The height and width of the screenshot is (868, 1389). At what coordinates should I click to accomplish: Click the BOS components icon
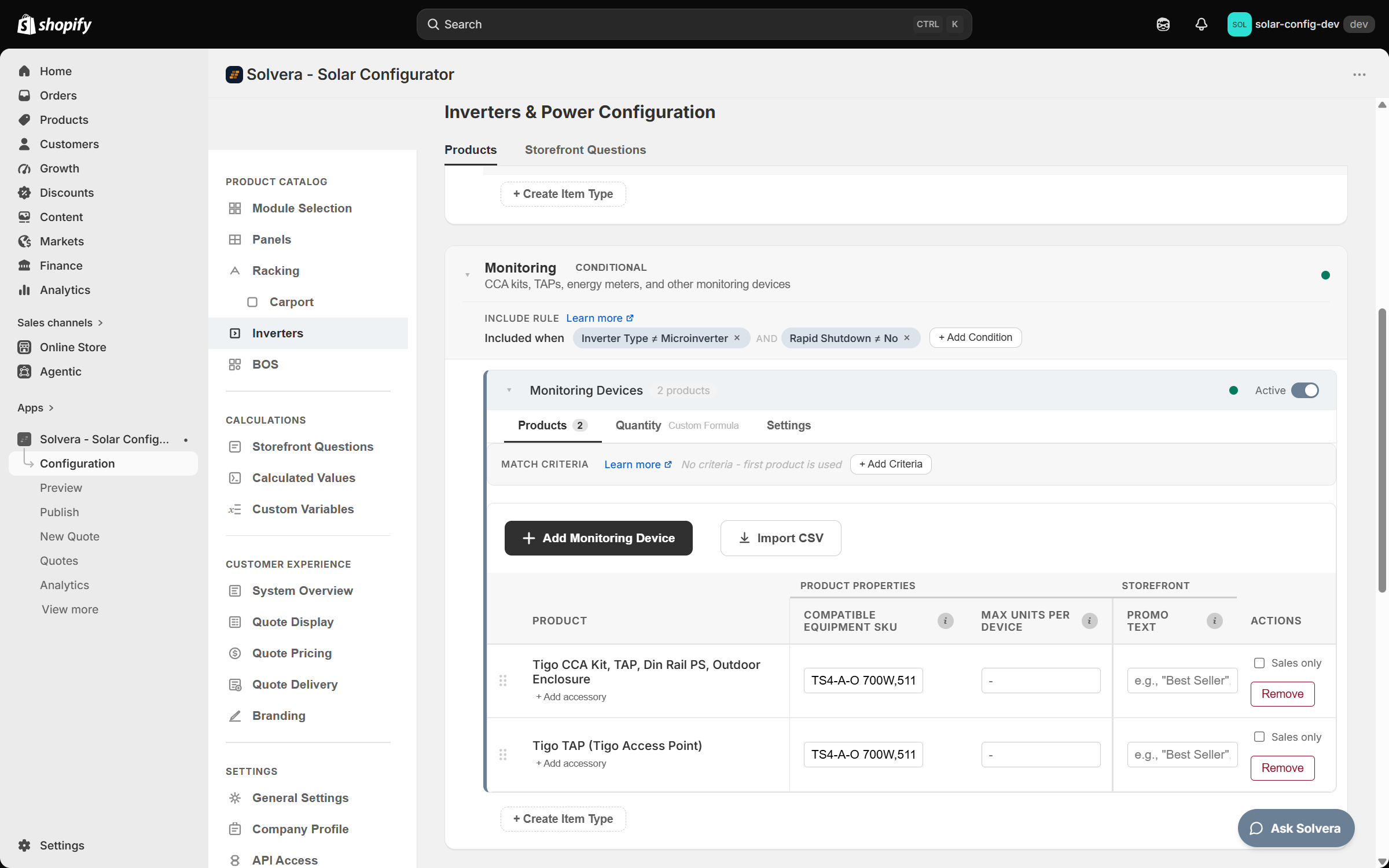point(235,365)
